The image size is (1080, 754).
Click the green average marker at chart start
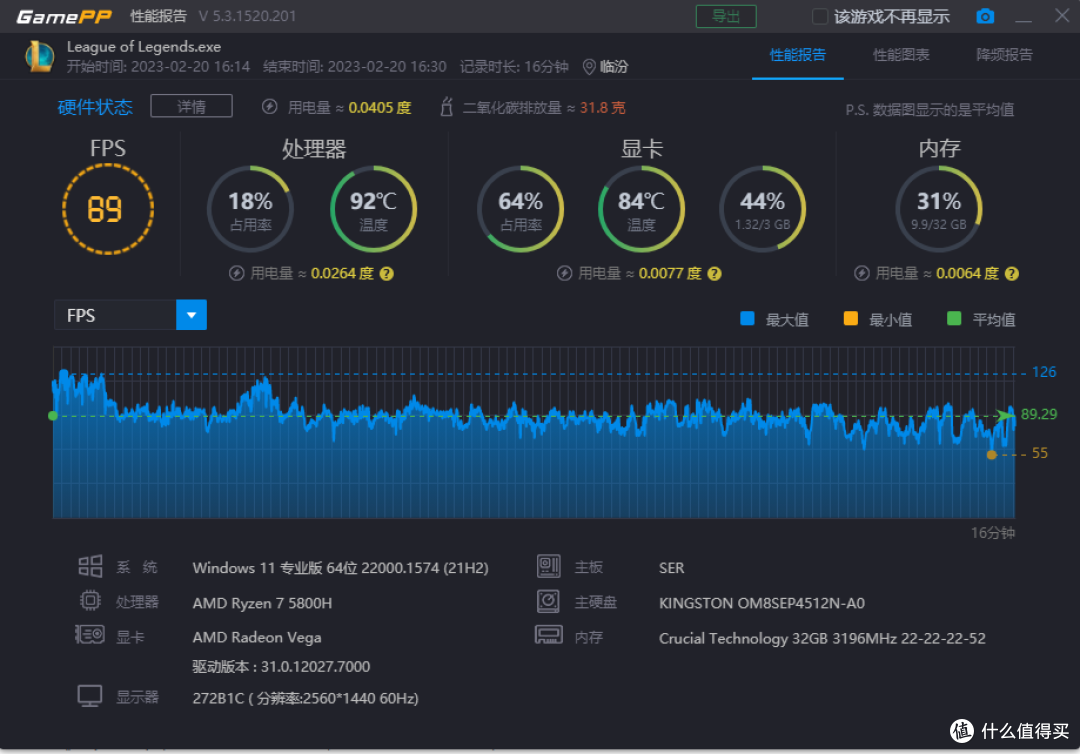coord(53,416)
